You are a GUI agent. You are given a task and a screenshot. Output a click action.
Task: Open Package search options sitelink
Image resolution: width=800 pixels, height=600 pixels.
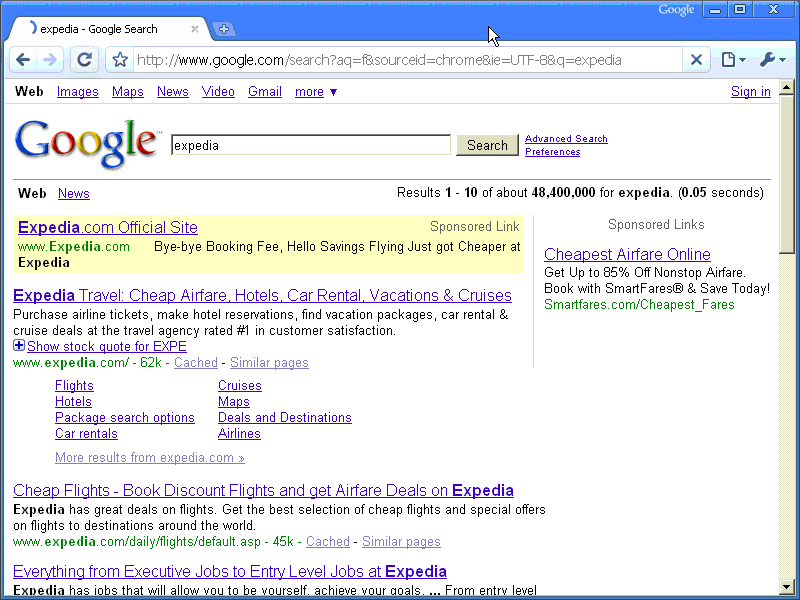[125, 417]
